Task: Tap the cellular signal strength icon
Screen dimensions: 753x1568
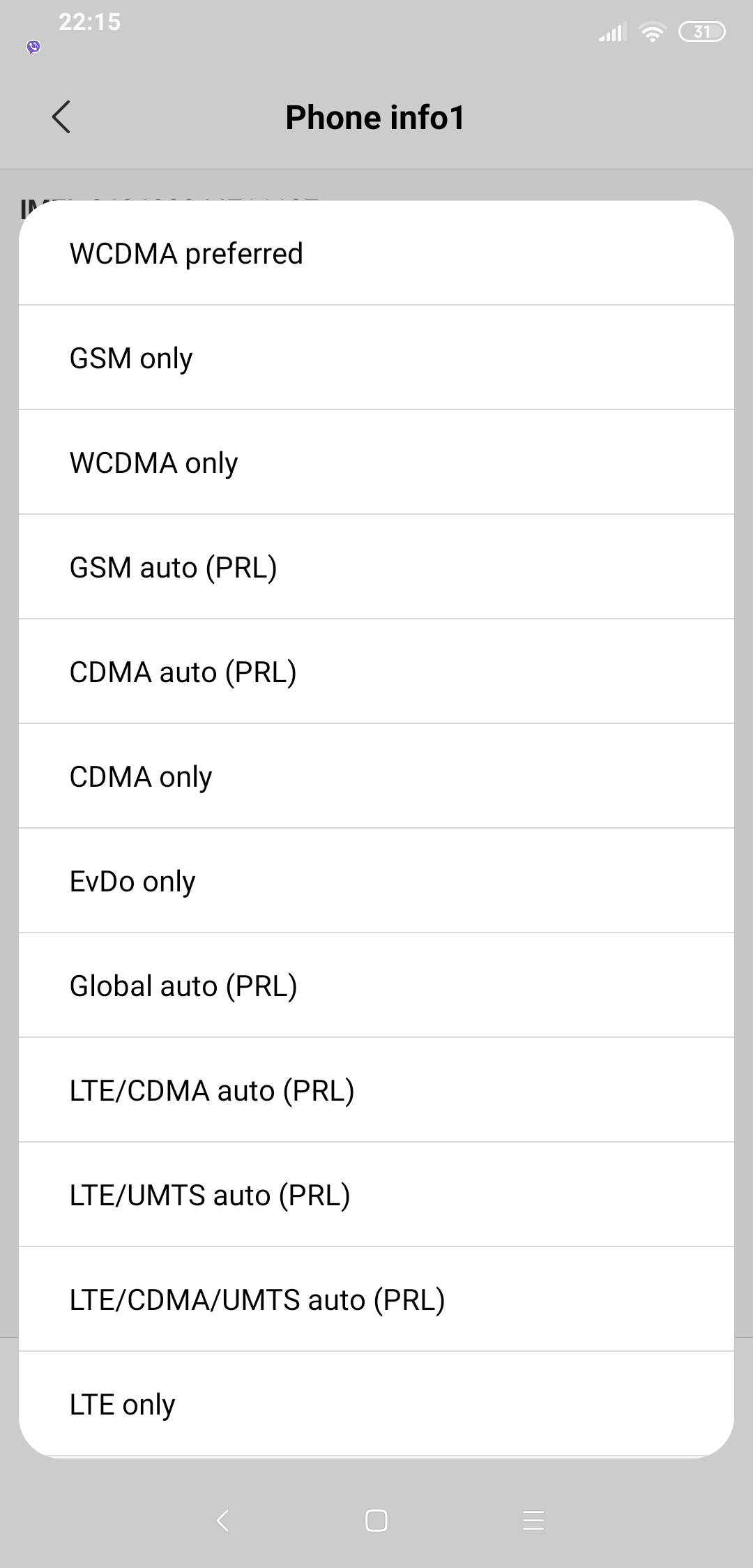Action: click(613, 33)
